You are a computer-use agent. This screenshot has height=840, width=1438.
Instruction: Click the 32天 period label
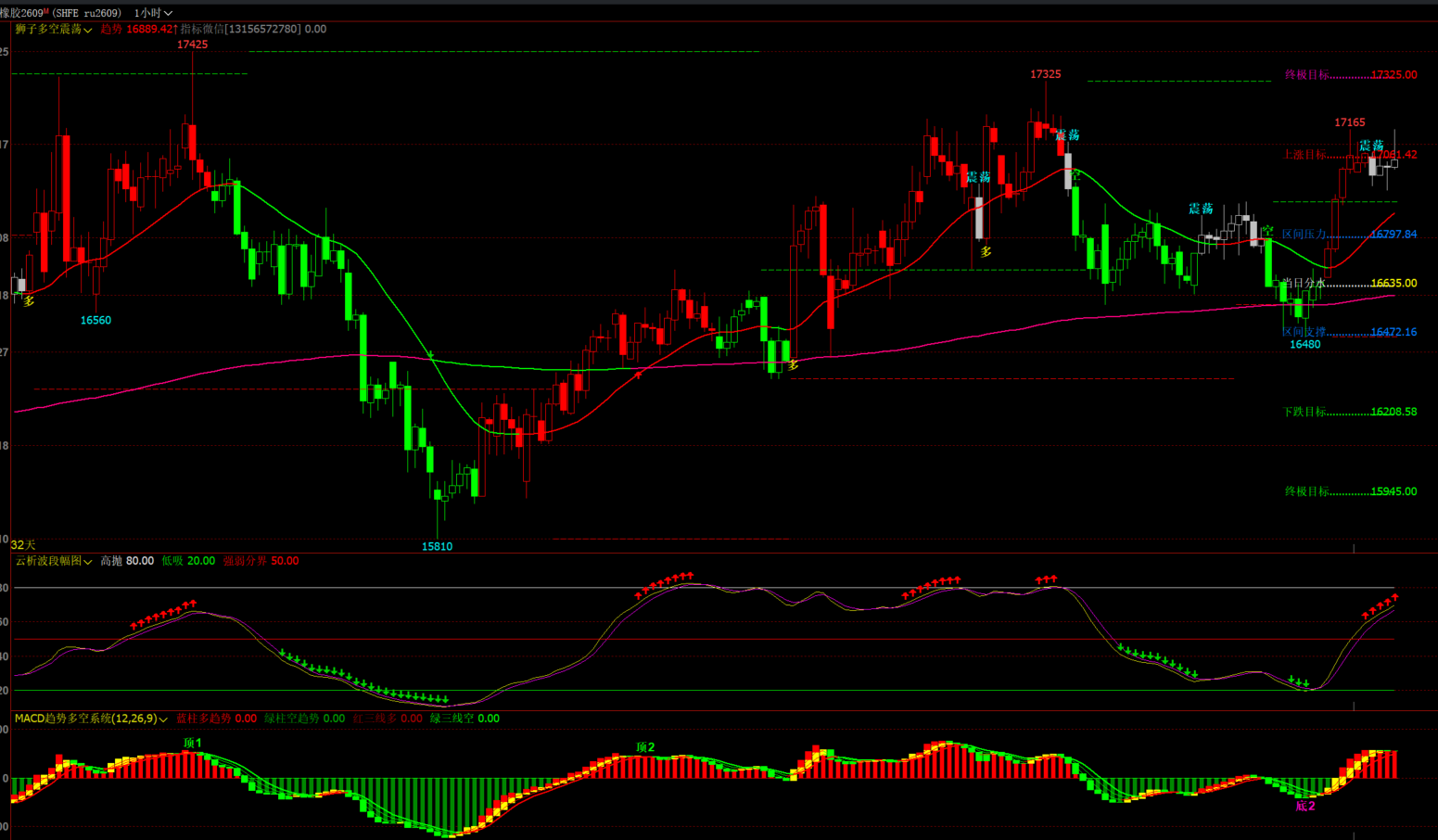coord(23,545)
